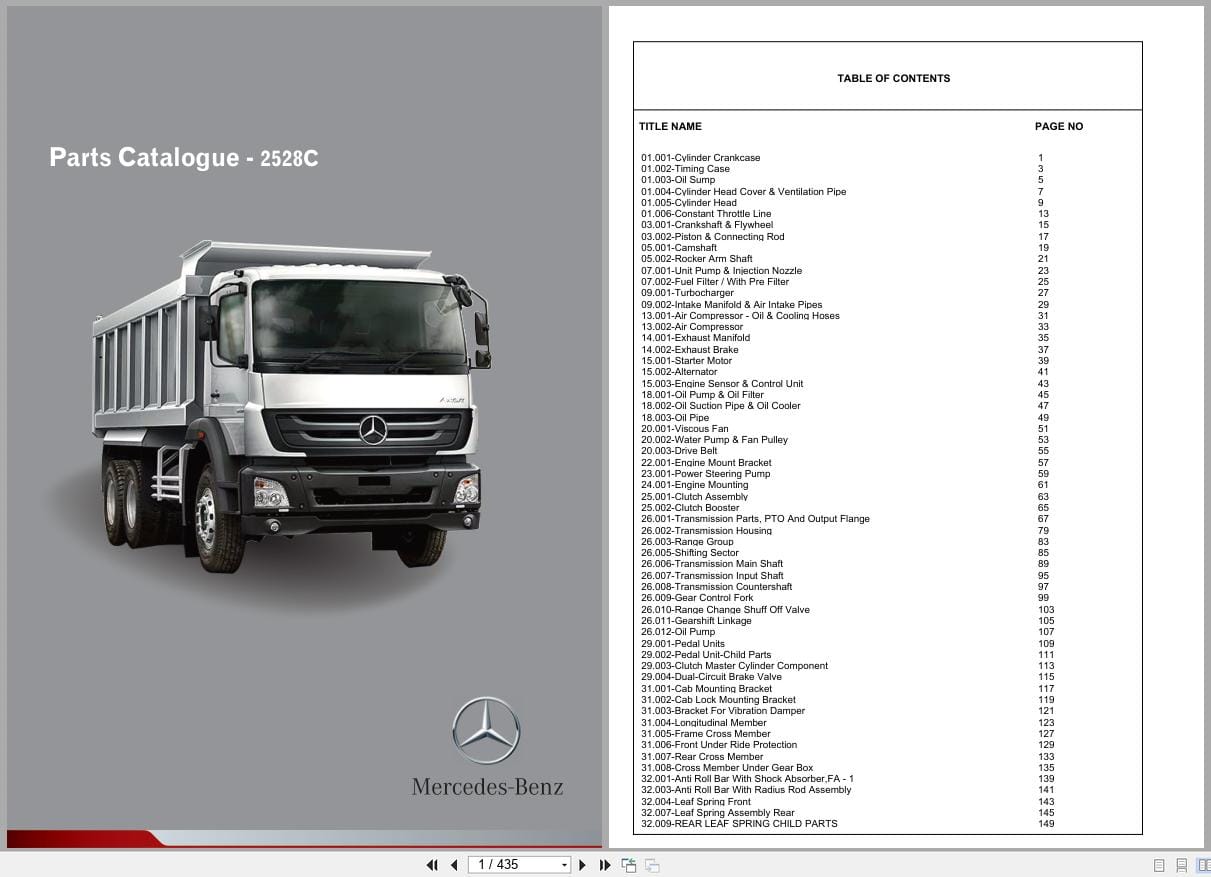Select entry '03.002-Piston & Connecting Rod'
The height and width of the screenshot is (877, 1211).
(713, 237)
